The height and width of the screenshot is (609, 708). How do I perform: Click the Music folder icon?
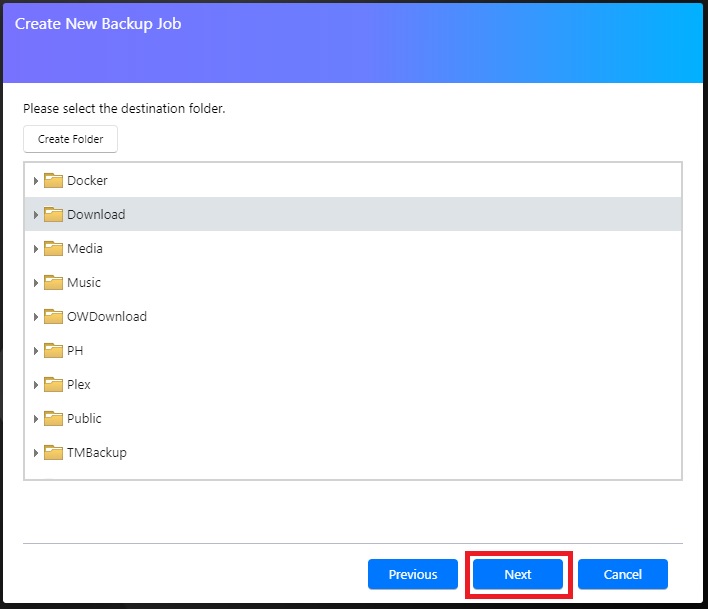point(53,283)
